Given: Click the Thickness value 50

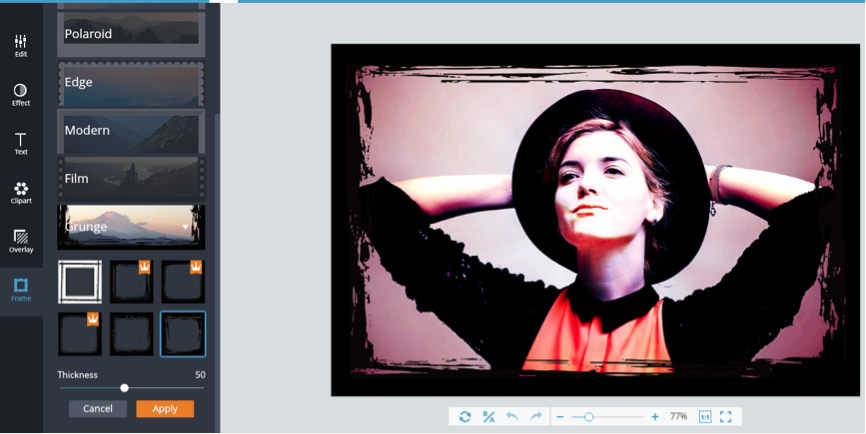Looking at the screenshot, I should (x=200, y=375).
